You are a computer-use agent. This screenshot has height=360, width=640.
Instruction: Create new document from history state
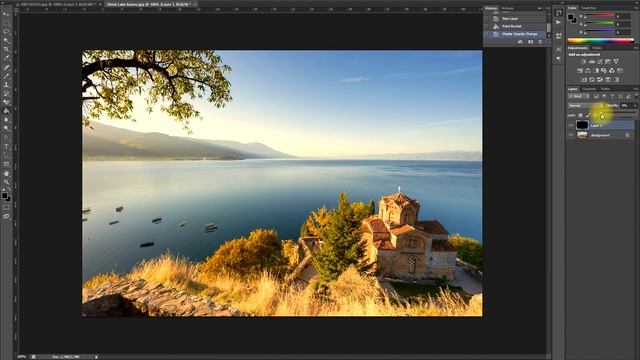pyautogui.click(x=520, y=42)
